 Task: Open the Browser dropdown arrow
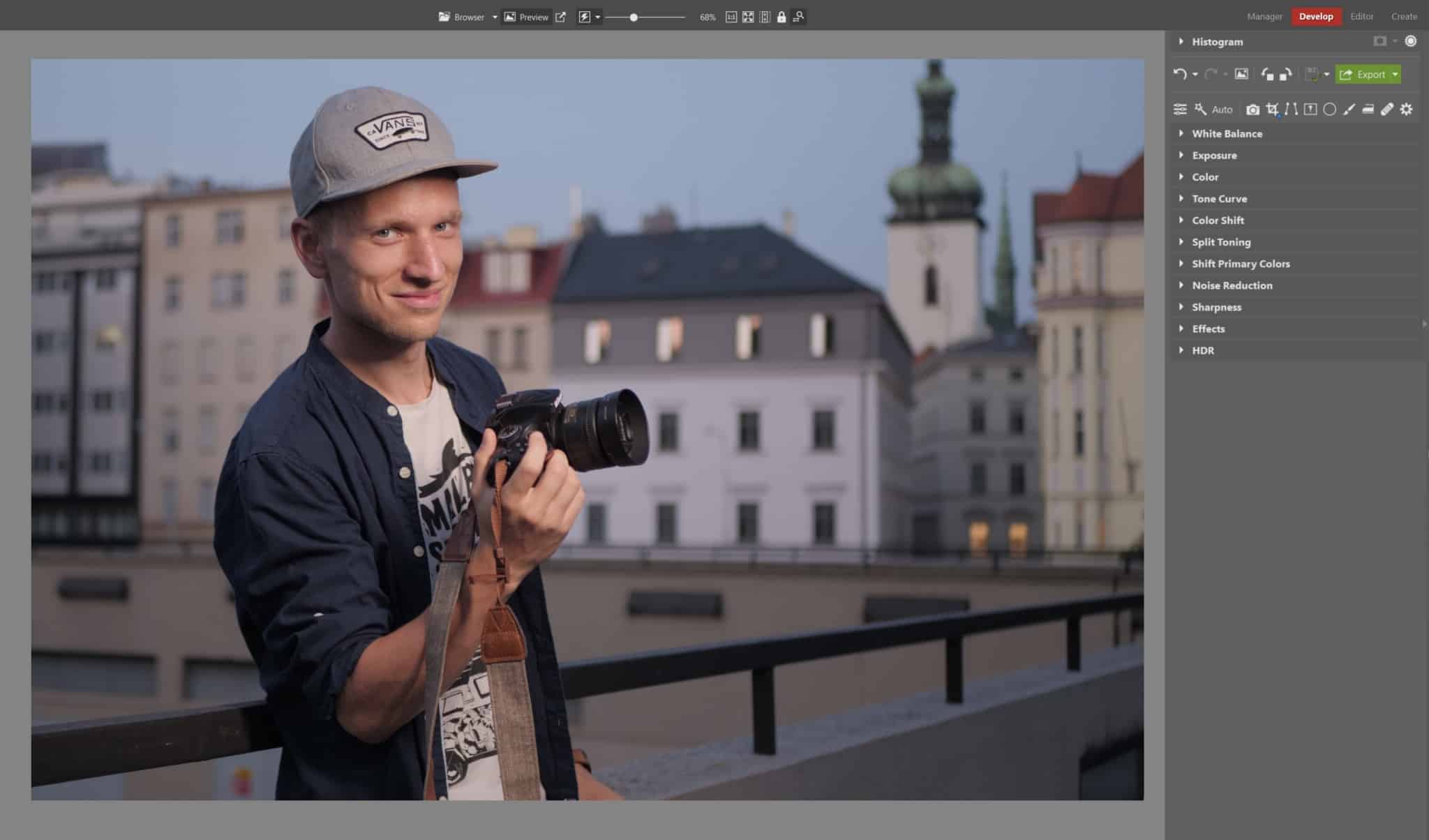point(495,17)
